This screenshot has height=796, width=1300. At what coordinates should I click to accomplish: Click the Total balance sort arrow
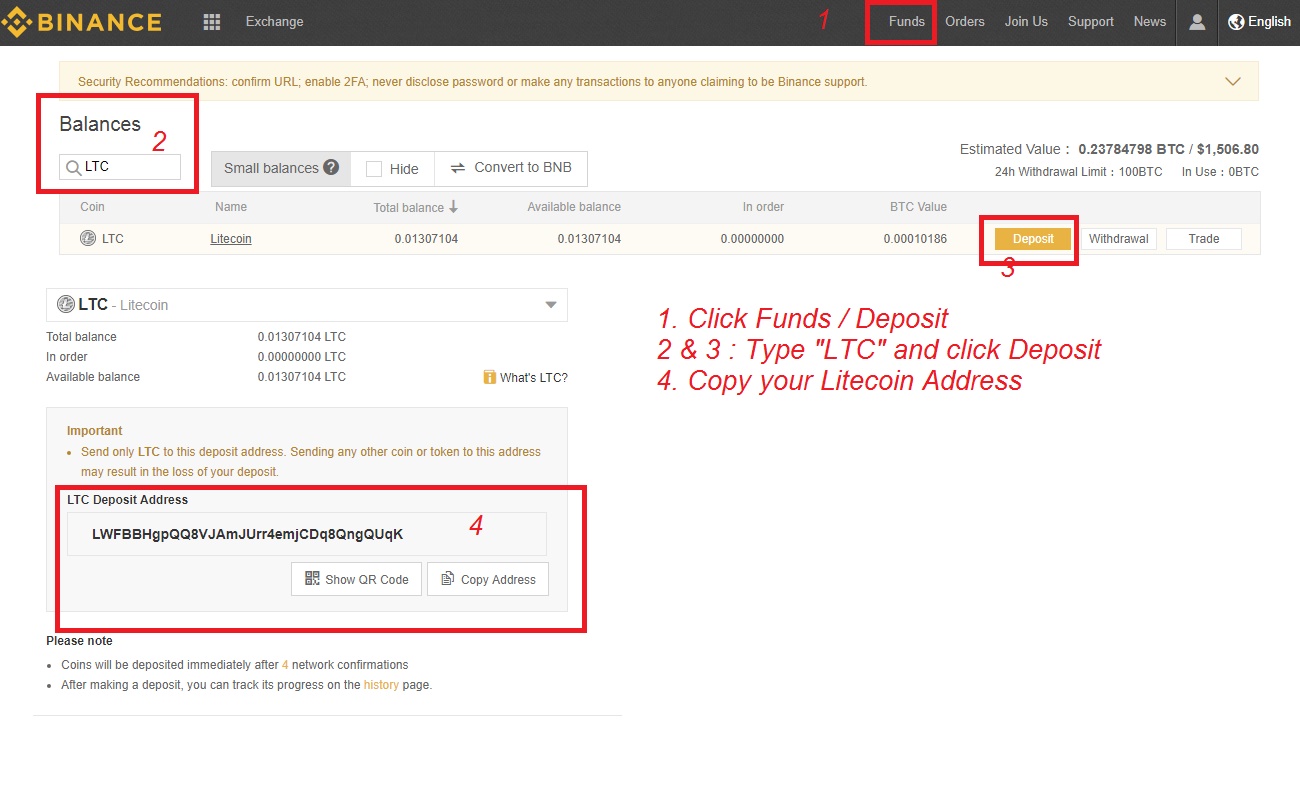click(453, 207)
